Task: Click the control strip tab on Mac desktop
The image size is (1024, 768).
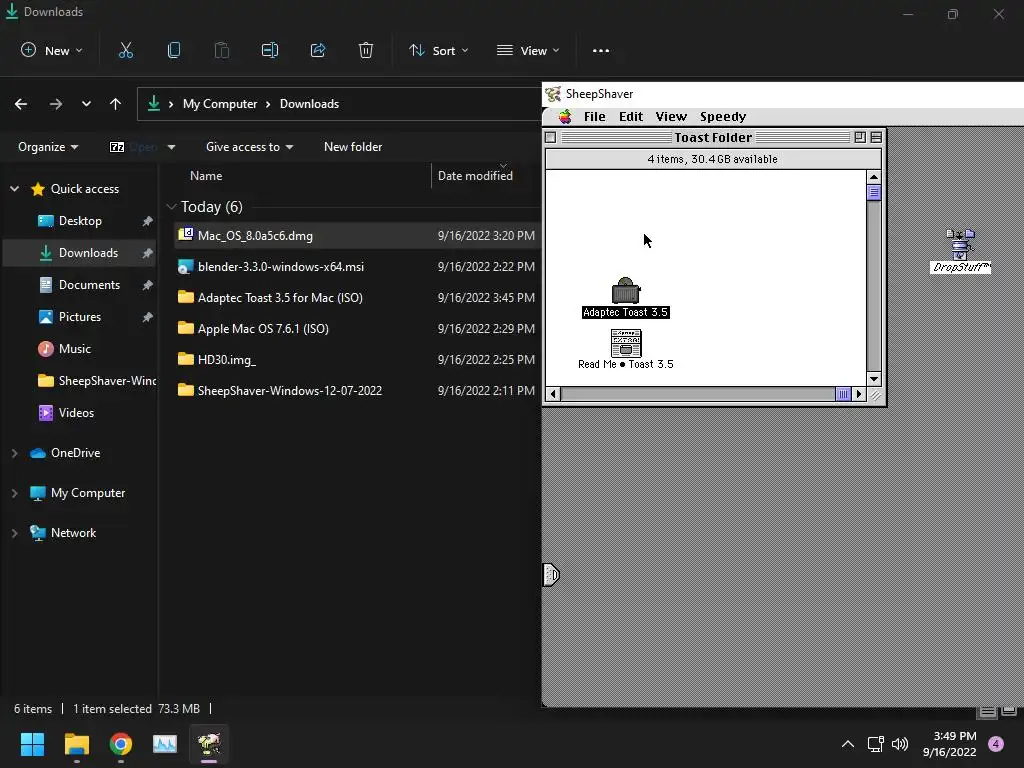Action: 551,575
